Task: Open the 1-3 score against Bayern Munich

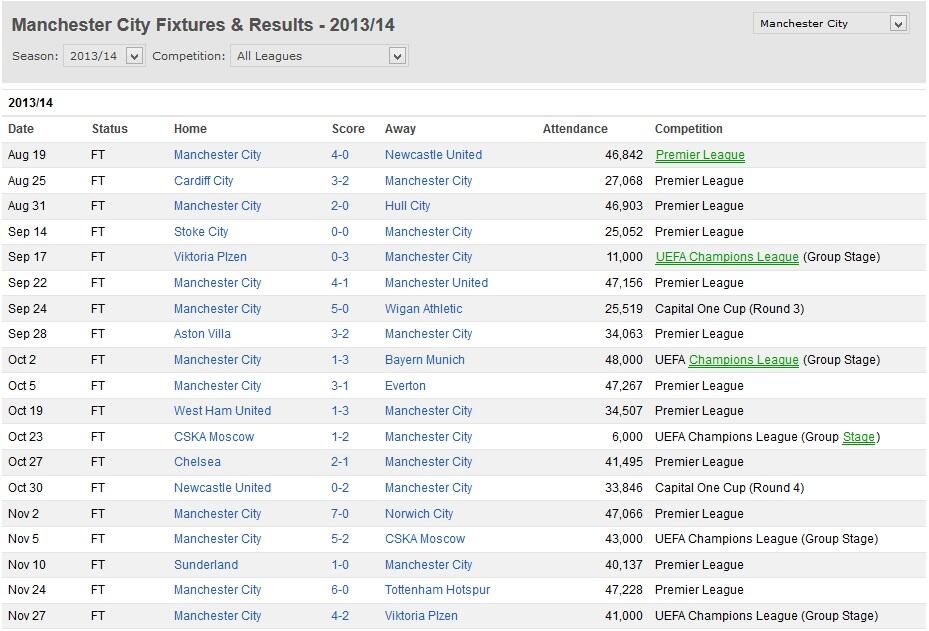Action: coord(340,360)
